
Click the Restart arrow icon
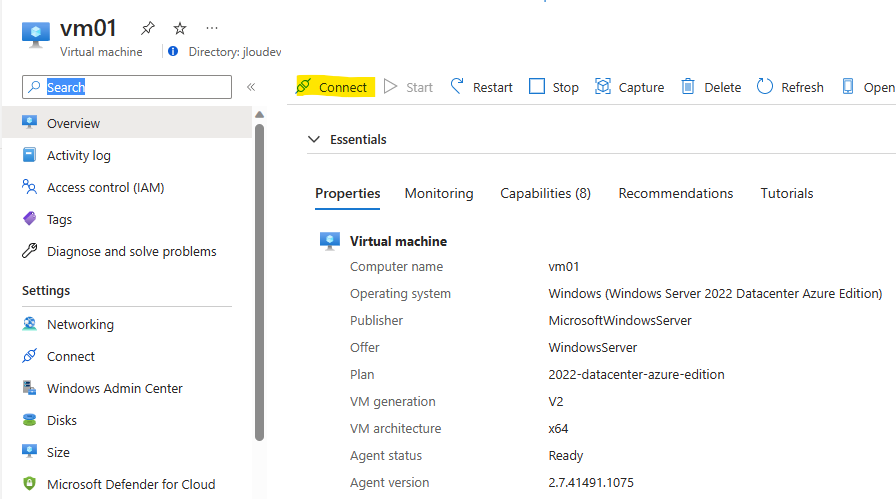pos(457,86)
